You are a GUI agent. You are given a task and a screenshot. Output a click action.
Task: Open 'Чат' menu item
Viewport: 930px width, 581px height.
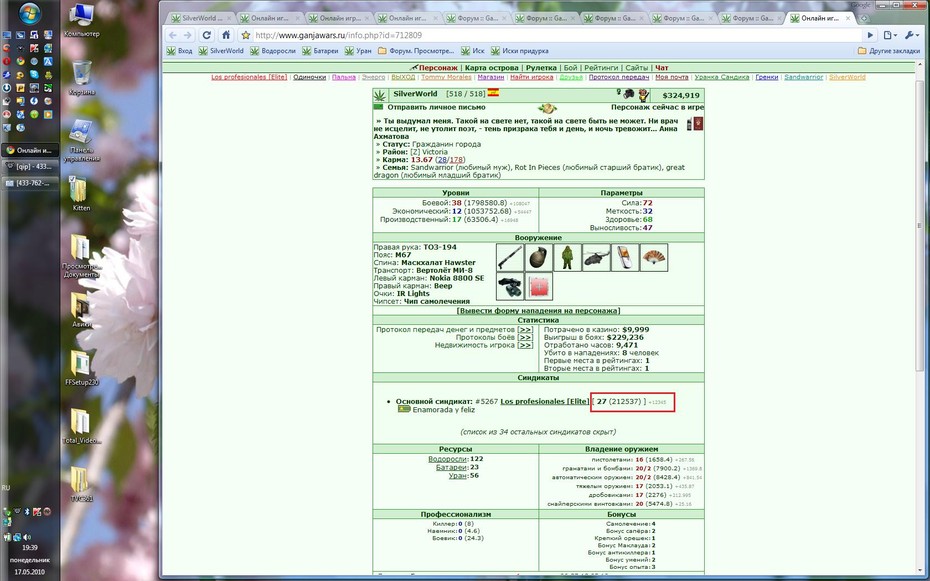661,68
